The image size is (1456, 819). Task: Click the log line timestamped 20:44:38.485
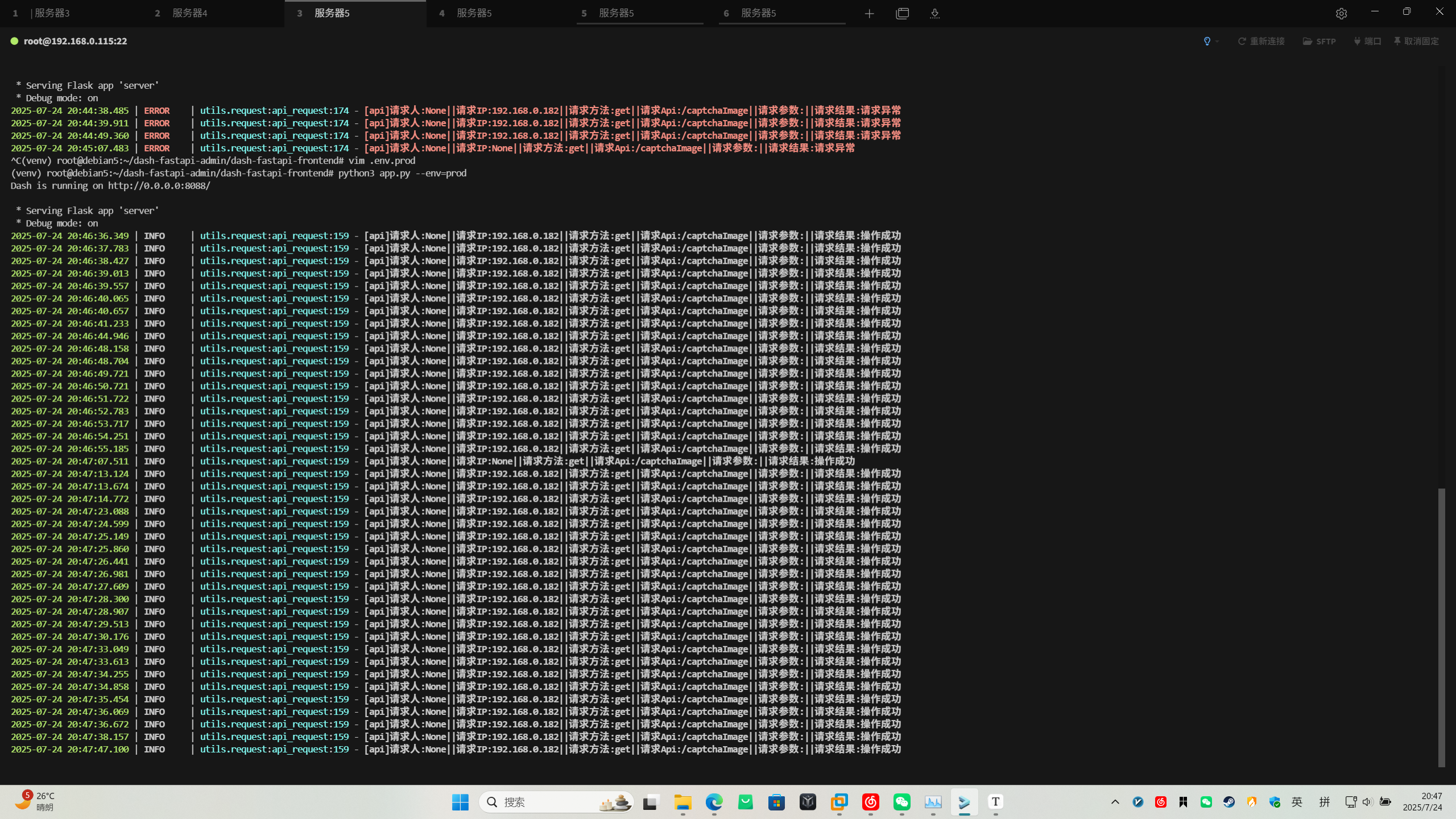click(x=456, y=110)
